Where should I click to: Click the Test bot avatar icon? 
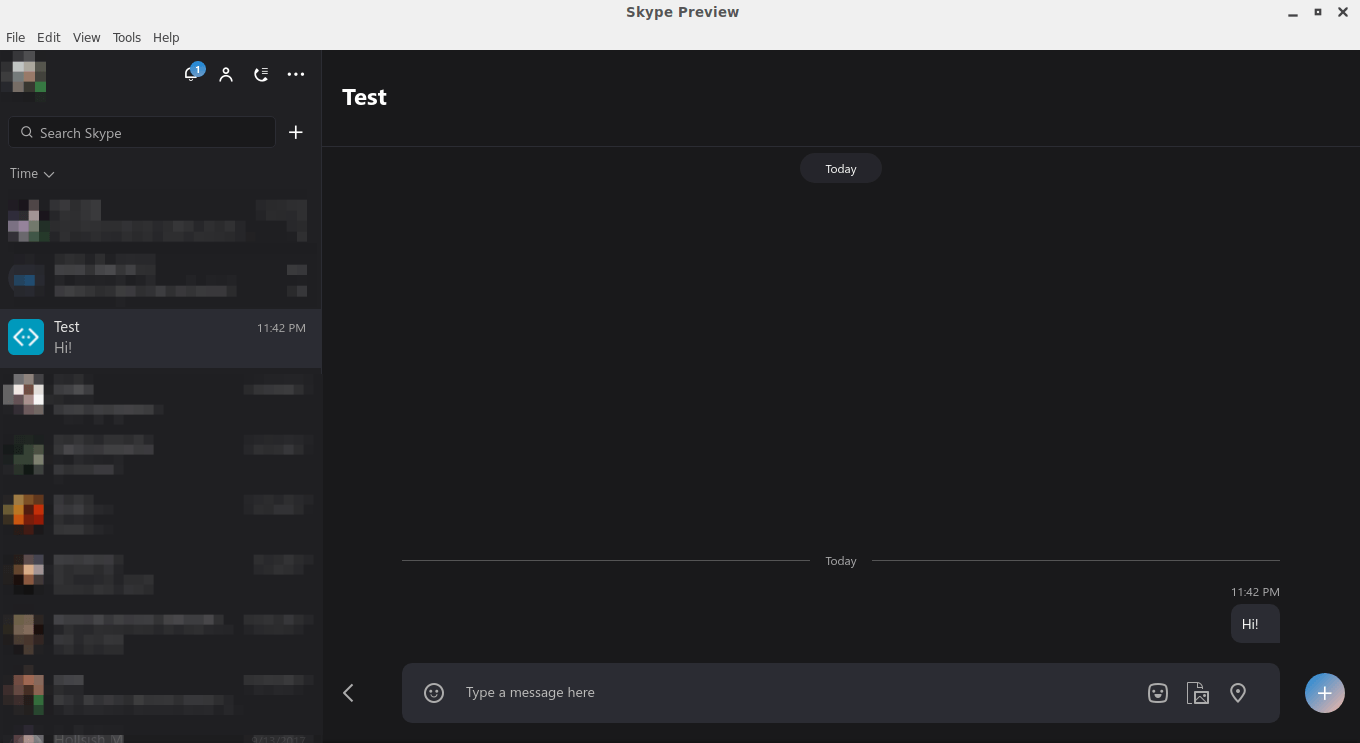[x=26, y=337]
